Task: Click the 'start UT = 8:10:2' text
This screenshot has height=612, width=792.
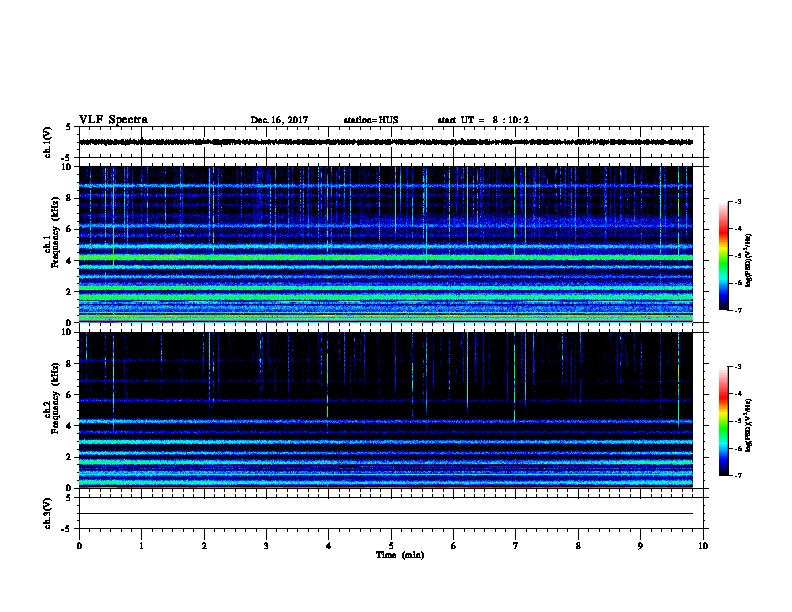Action: click(x=483, y=120)
